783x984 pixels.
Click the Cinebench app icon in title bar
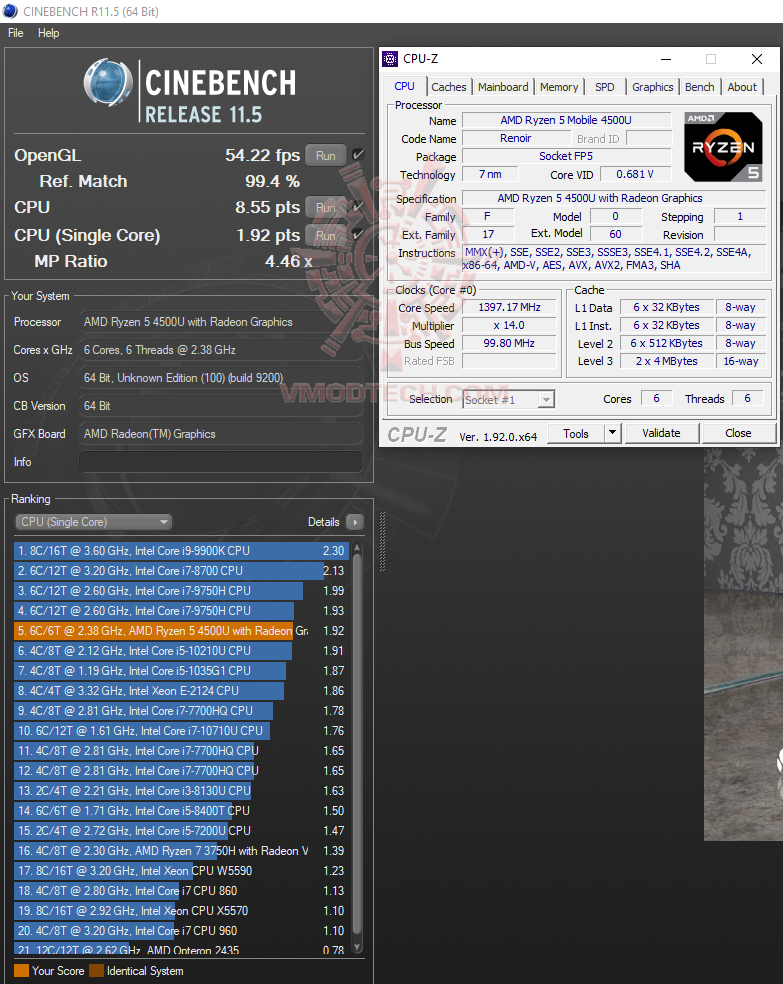[x=10, y=11]
